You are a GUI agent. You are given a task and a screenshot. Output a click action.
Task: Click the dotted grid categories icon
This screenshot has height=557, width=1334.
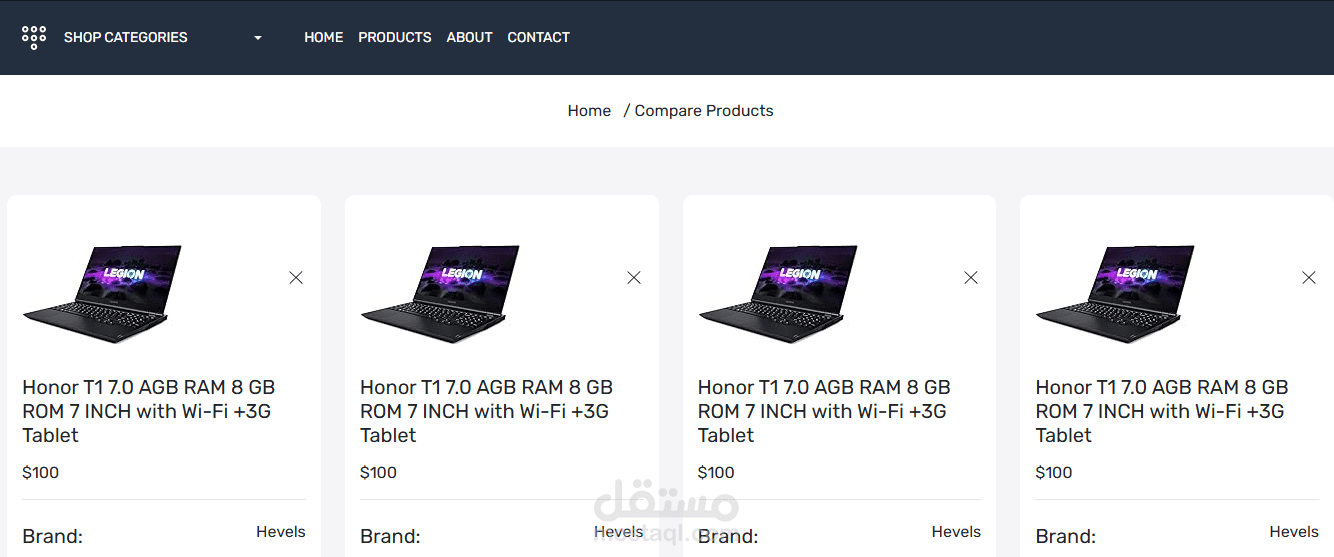[x=34, y=38]
